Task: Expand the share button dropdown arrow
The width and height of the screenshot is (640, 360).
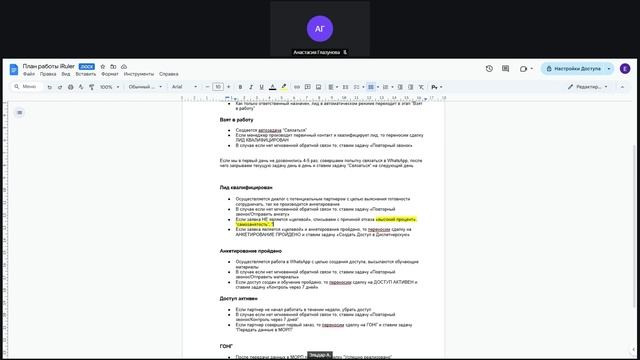Action: pyautogui.click(x=609, y=69)
